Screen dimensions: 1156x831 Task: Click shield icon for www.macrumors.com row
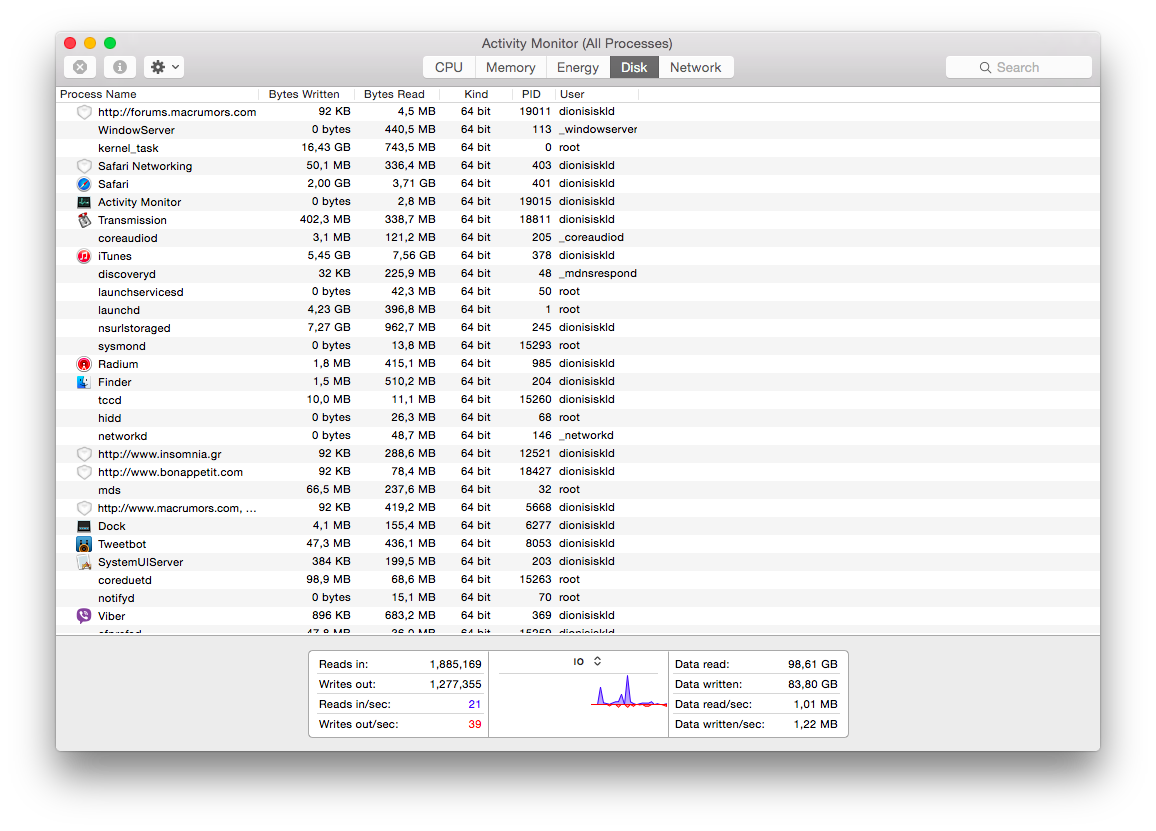coord(84,508)
